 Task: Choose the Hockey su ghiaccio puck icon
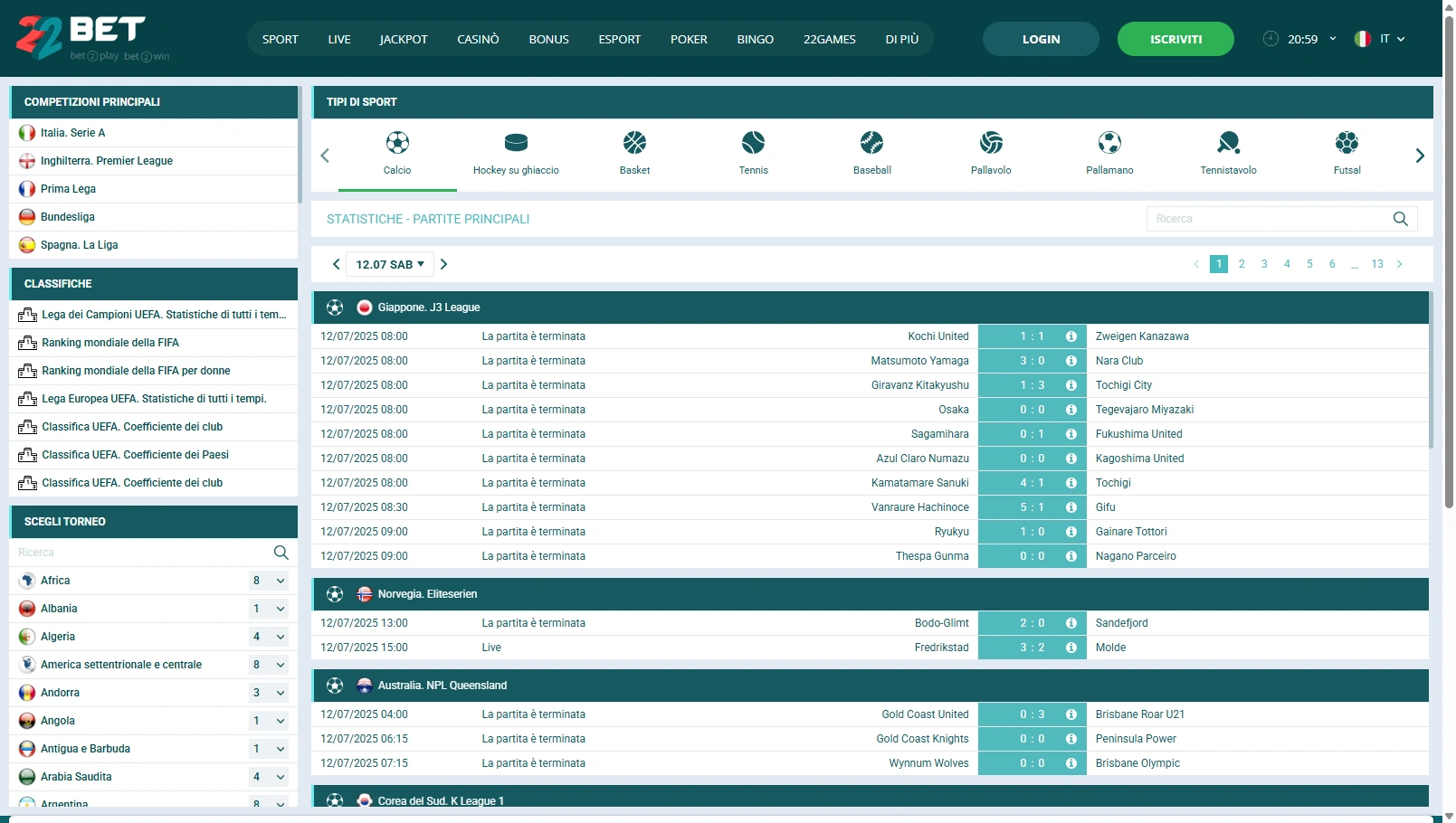[516, 143]
